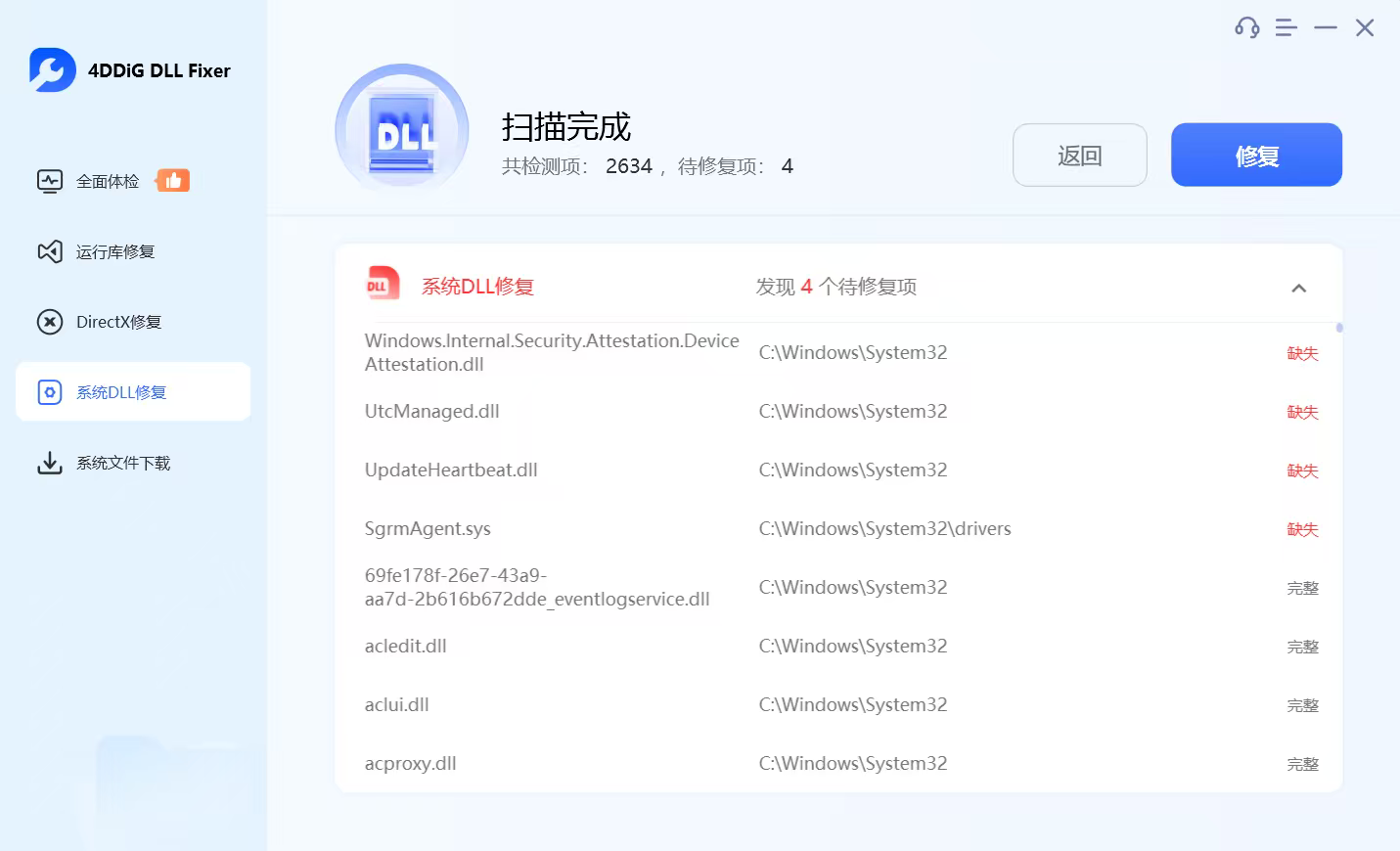Click the System32 path of UtcManaged.dll
The width and height of the screenshot is (1400, 851).
pyautogui.click(x=853, y=411)
